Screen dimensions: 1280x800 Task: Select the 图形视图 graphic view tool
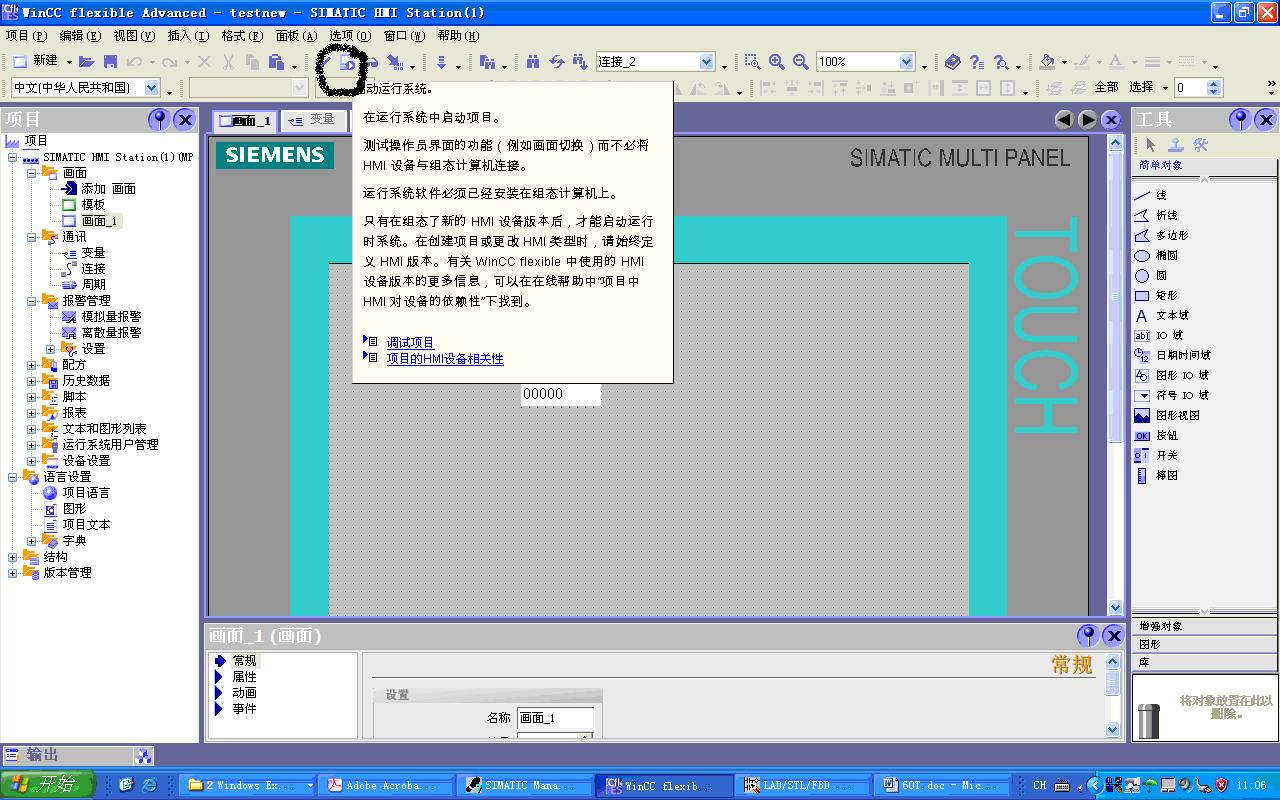point(1167,415)
